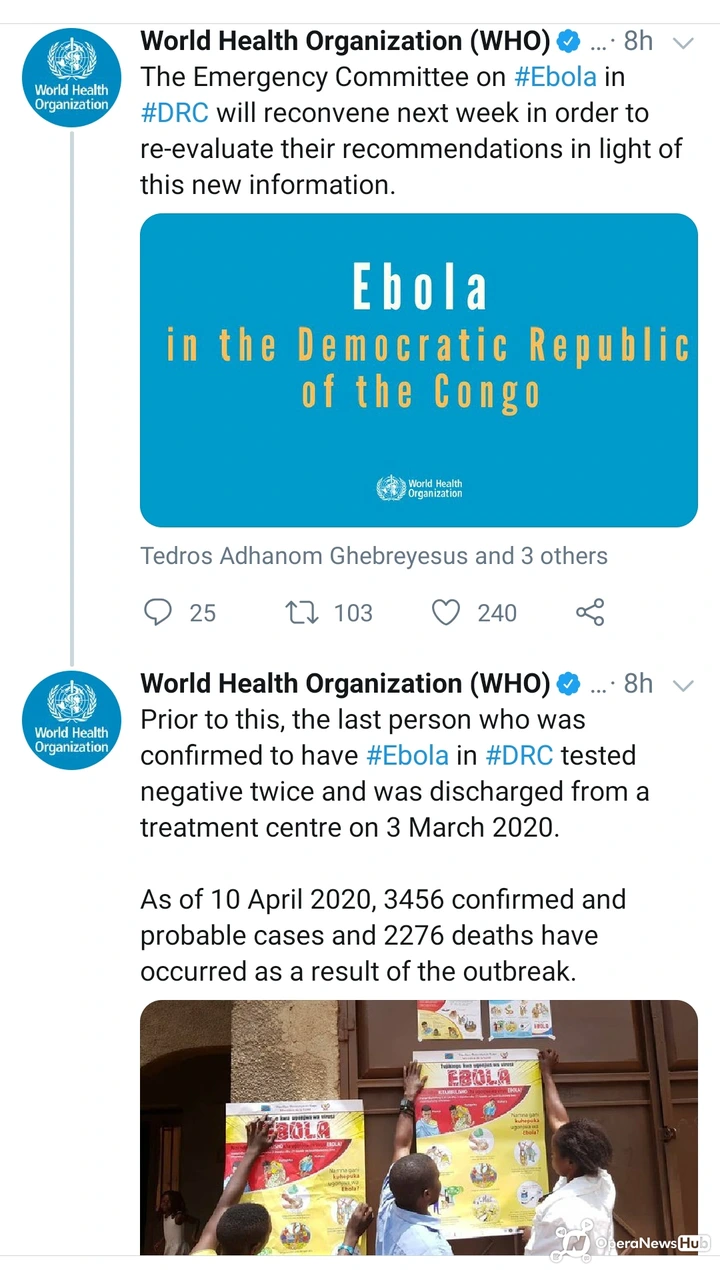Retweet the Emergency Committee tweet

(301, 612)
